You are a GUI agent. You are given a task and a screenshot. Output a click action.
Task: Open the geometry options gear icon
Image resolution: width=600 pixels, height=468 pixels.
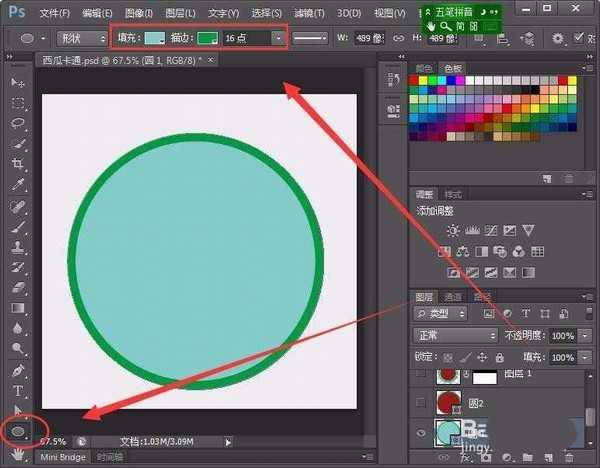(x=556, y=38)
